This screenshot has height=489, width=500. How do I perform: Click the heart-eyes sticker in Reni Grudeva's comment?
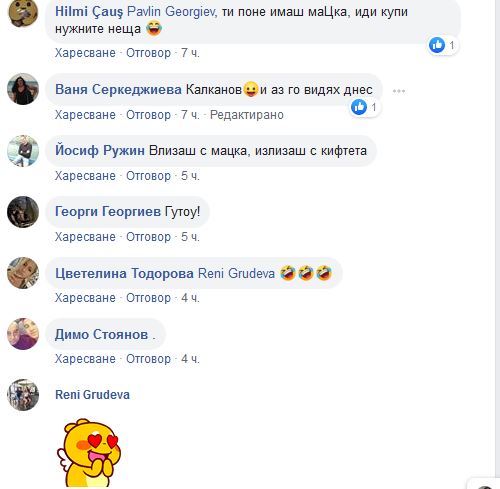[88, 453]
